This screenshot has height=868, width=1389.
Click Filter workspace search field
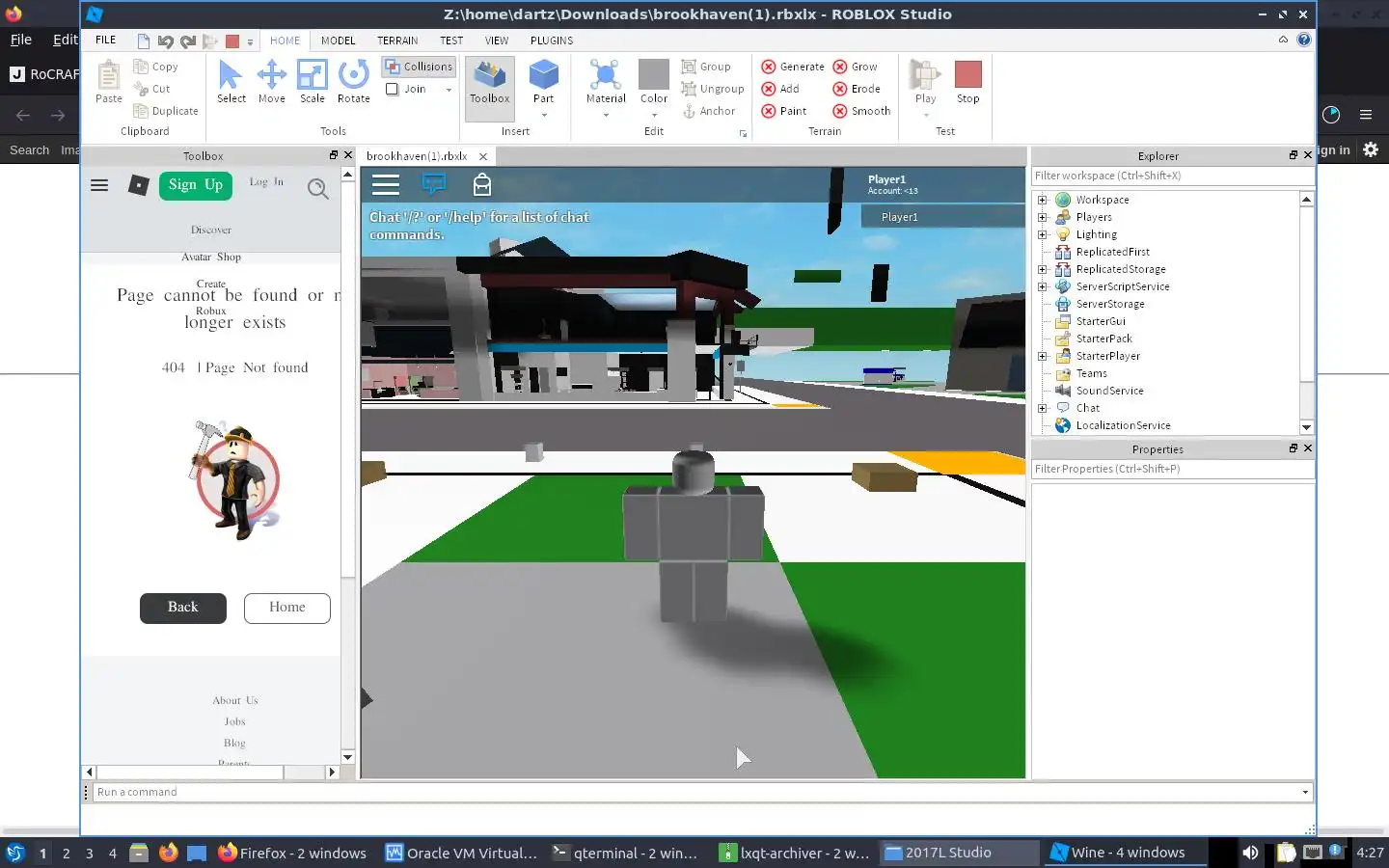coord(1172,176)
